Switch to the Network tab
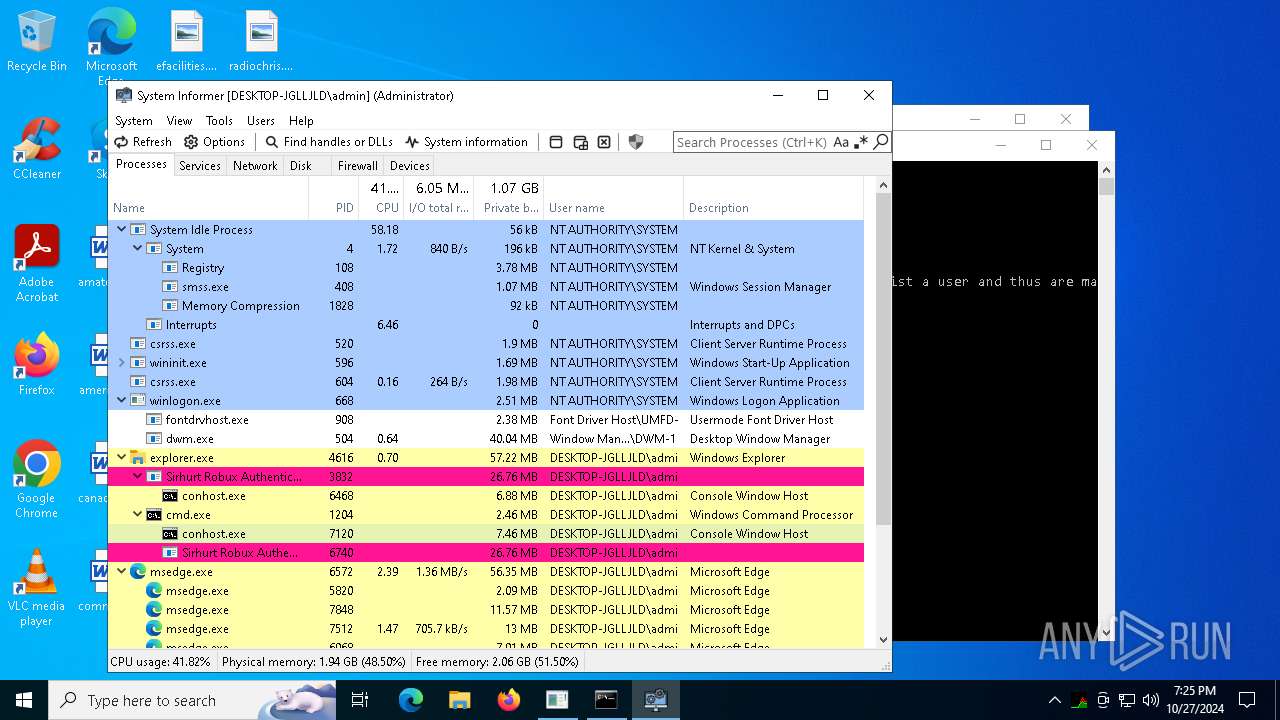The width and height of the screenshot is (1280, 720). (x=255, y=166)
